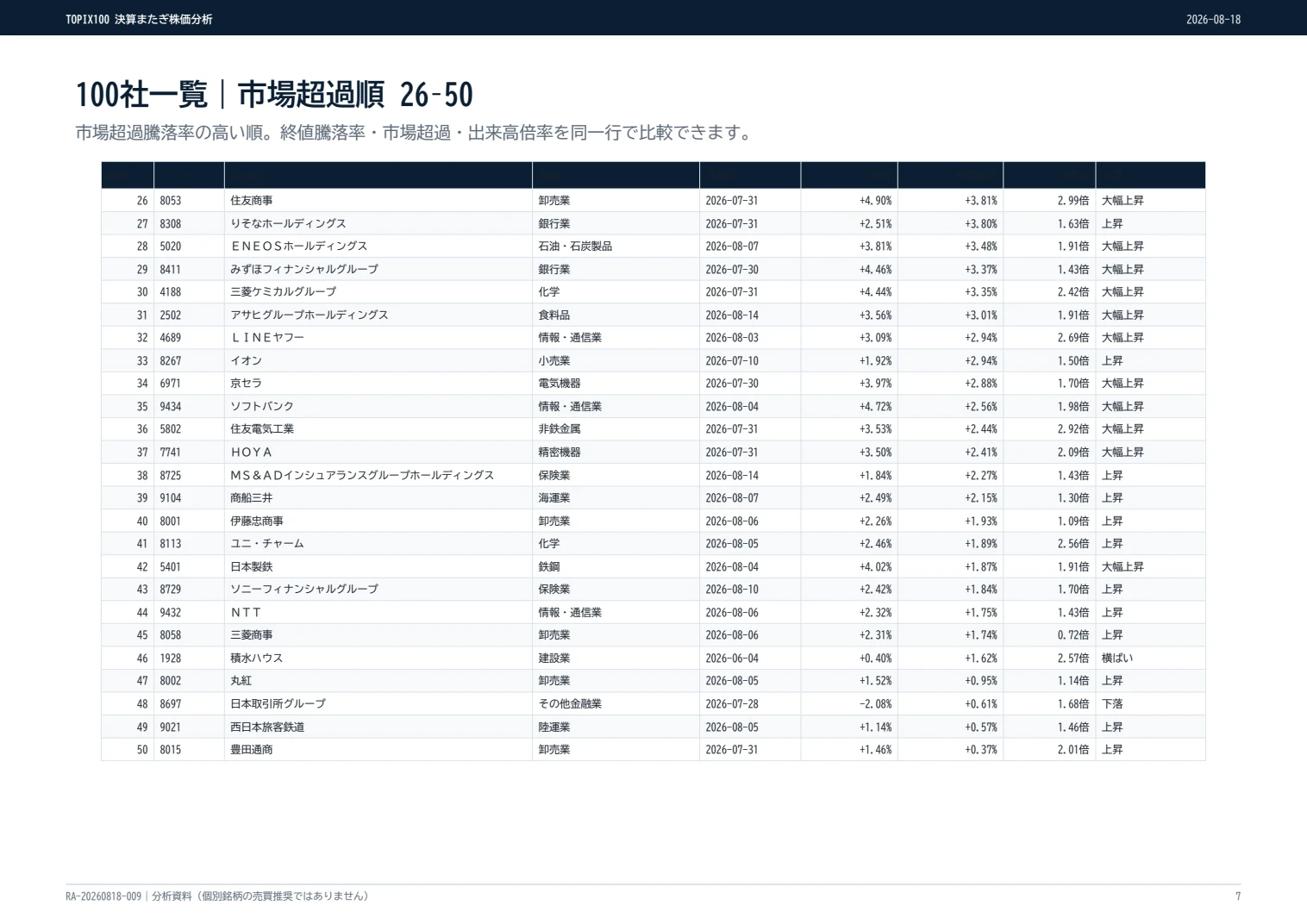This screenshot has height=924, width=1307.
Task: Click the footer reference RA-20260818-009
Action: 103,896
